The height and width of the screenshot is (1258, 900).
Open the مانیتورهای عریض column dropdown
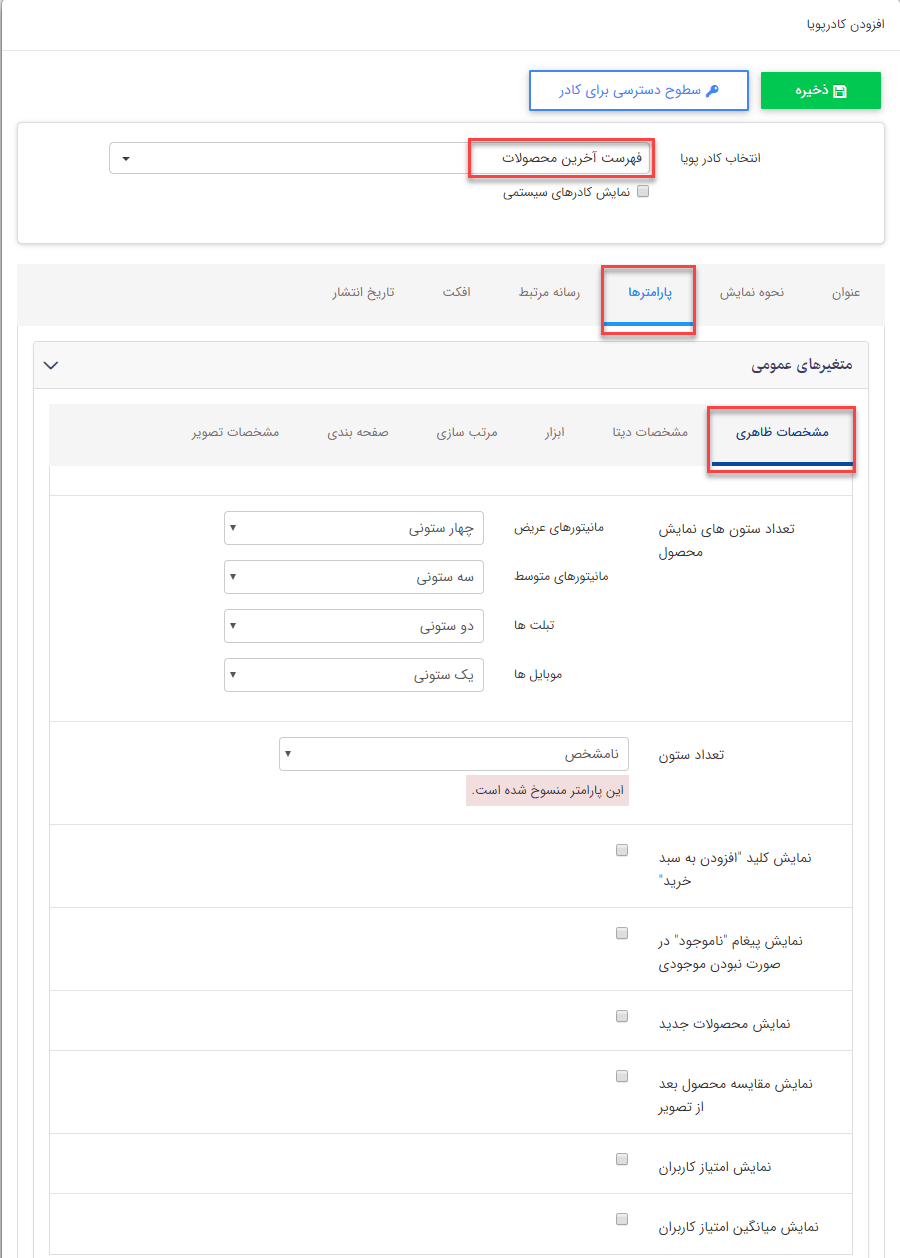pos(354,528)
